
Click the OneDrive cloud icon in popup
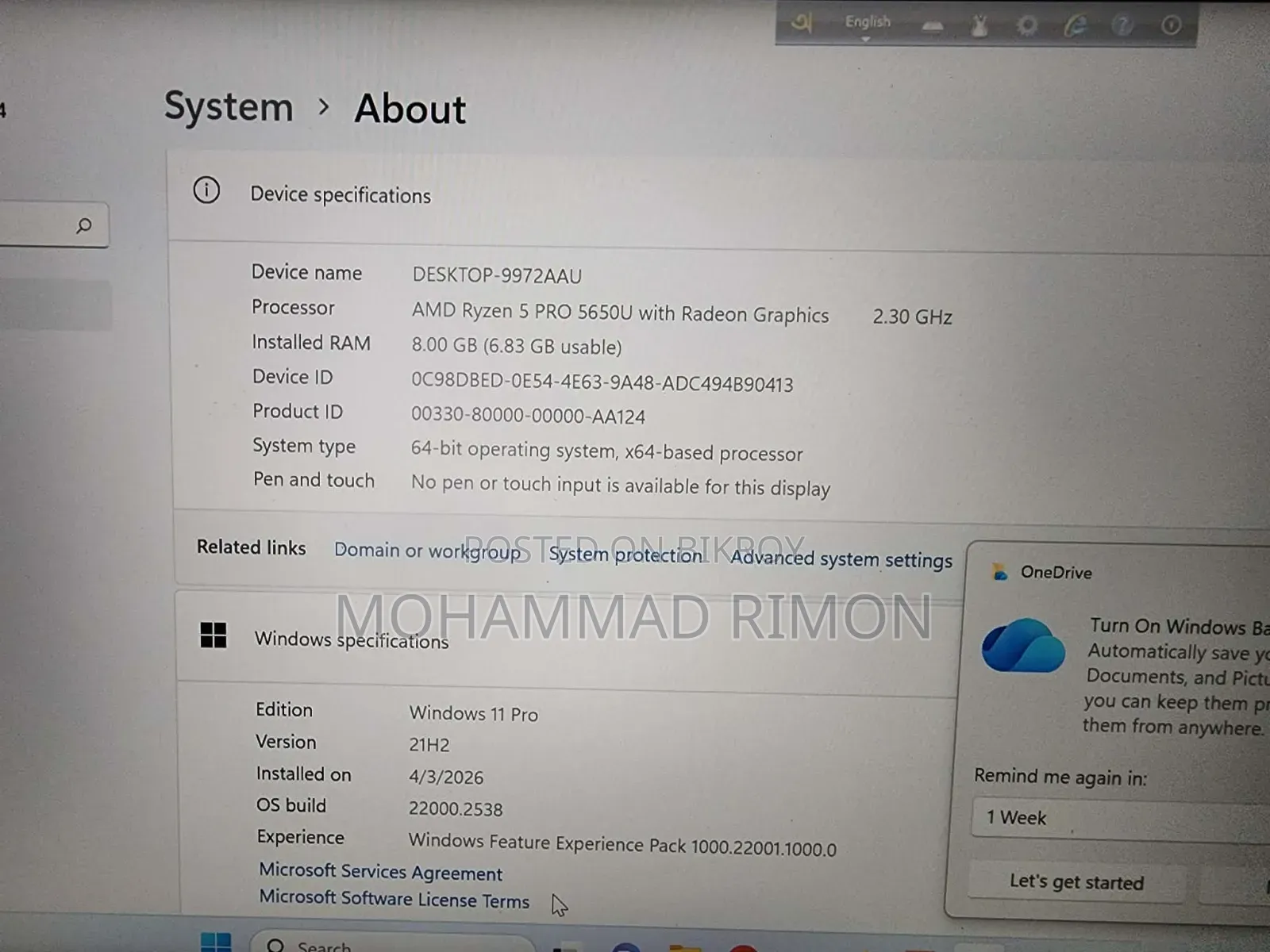tap(1023, 646)
